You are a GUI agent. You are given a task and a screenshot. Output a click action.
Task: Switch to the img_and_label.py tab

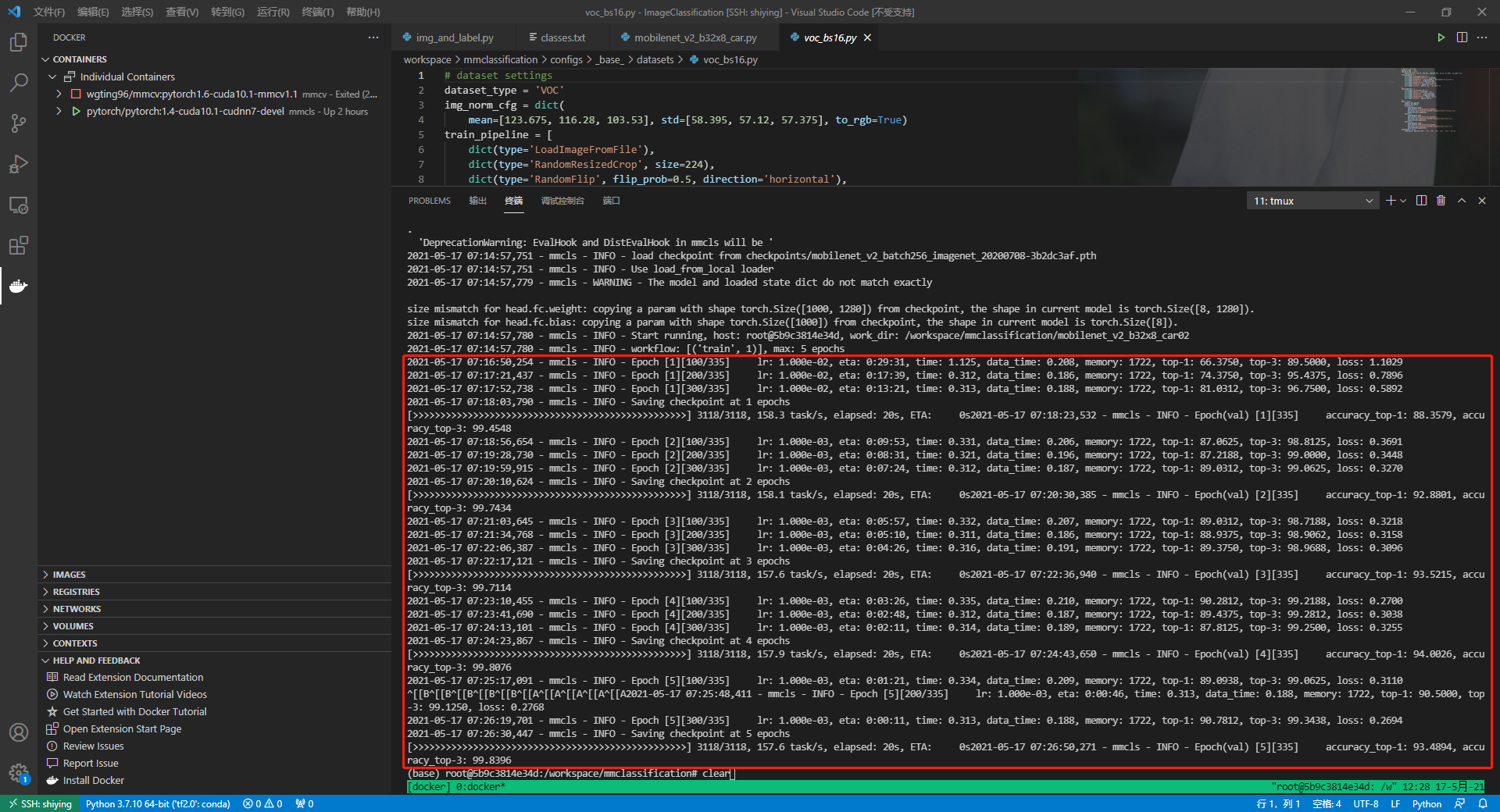454,37
